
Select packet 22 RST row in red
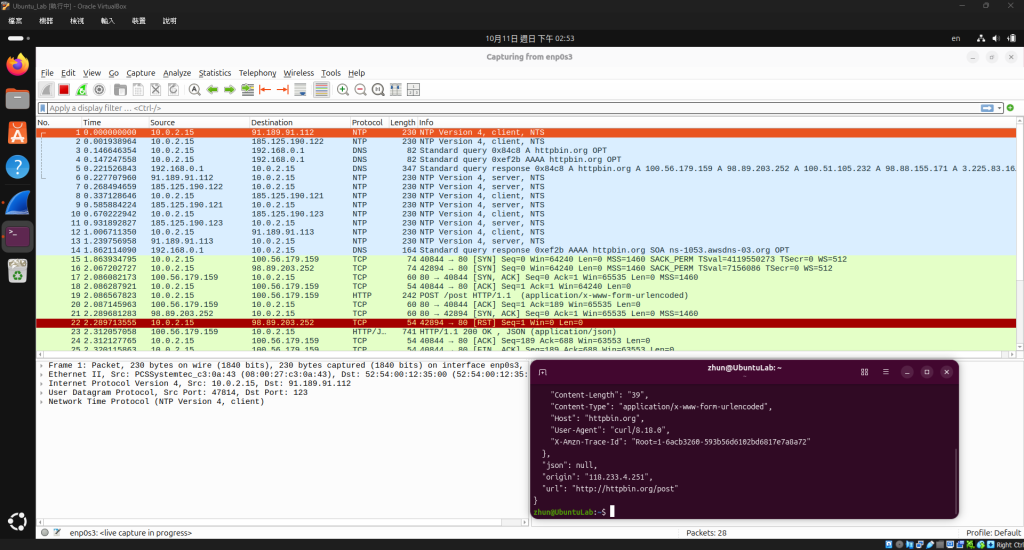tap(526, 323)
